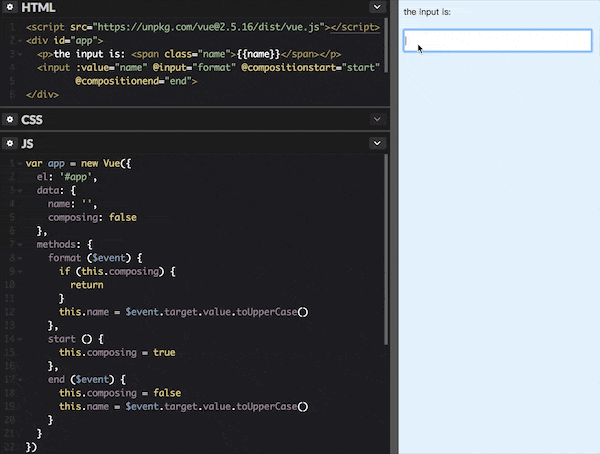Click the CSS panel title
600x454 pixels.
coord(32,120)
